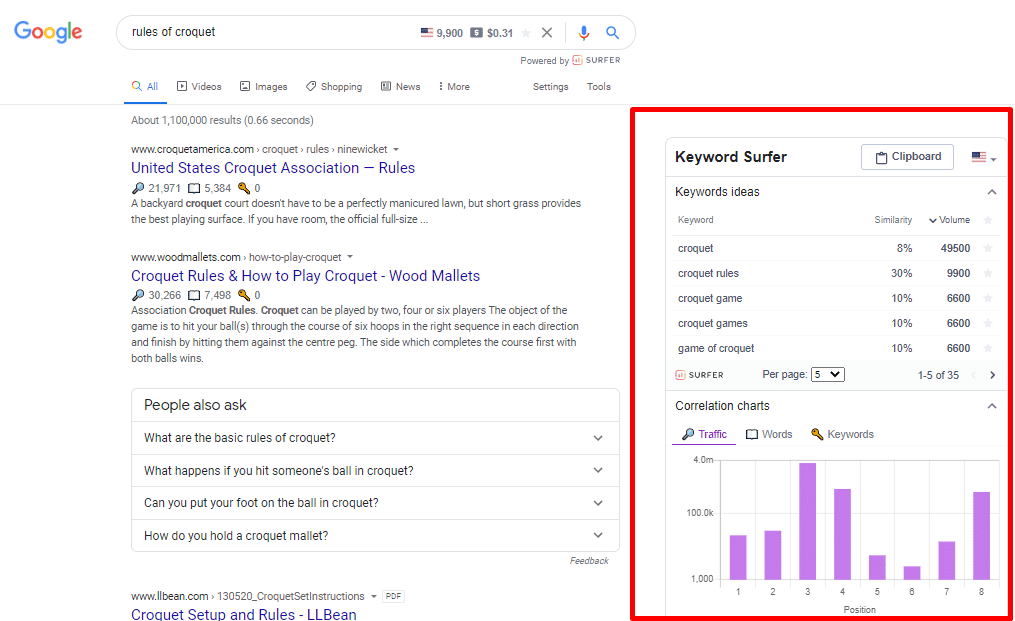Switch to News tab
This screenshot has width=1015, height=621.
[x=401, y=87]
